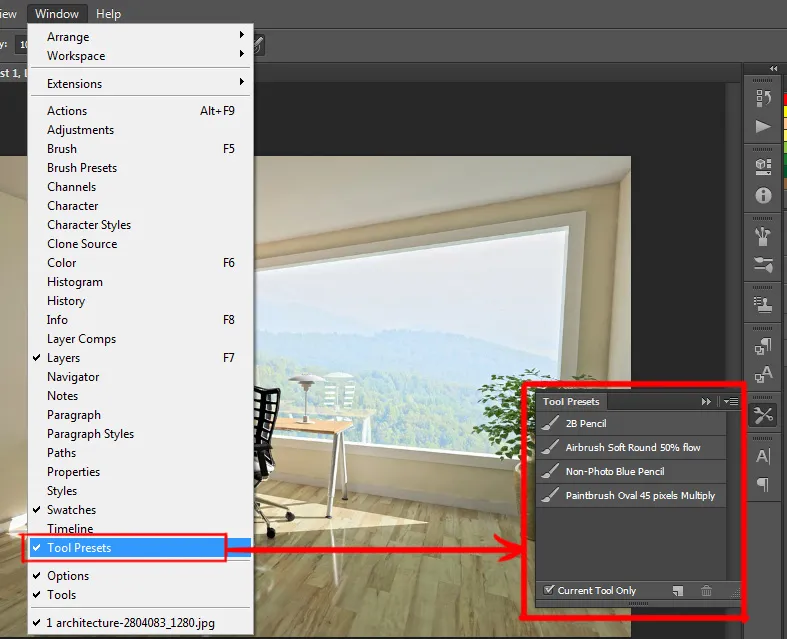787x639 pixels.
Task: Open the Help menu
Action: [108, 14]
